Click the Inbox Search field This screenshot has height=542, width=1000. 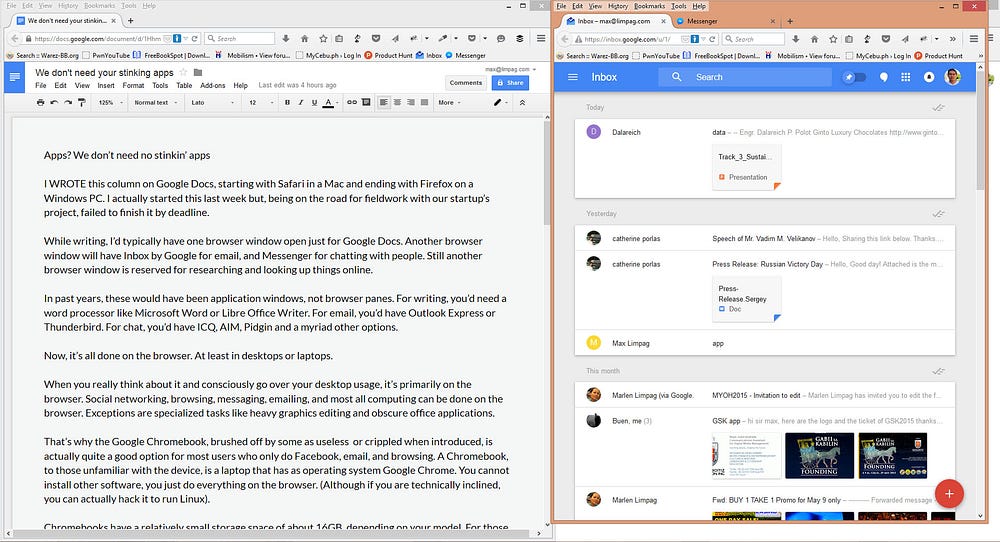[x=745, y=77]
